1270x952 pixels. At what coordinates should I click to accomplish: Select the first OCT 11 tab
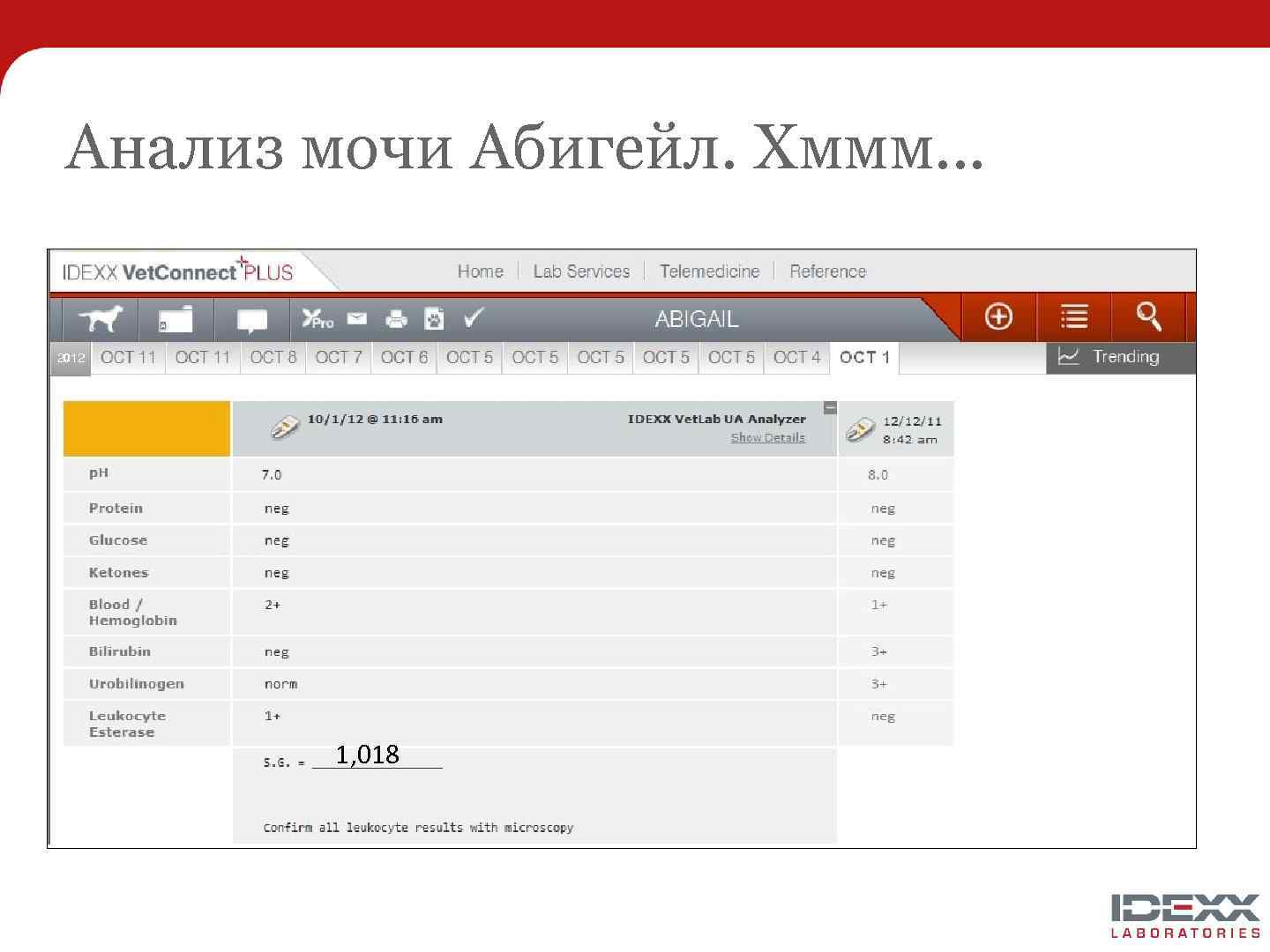tap(127, 357)
